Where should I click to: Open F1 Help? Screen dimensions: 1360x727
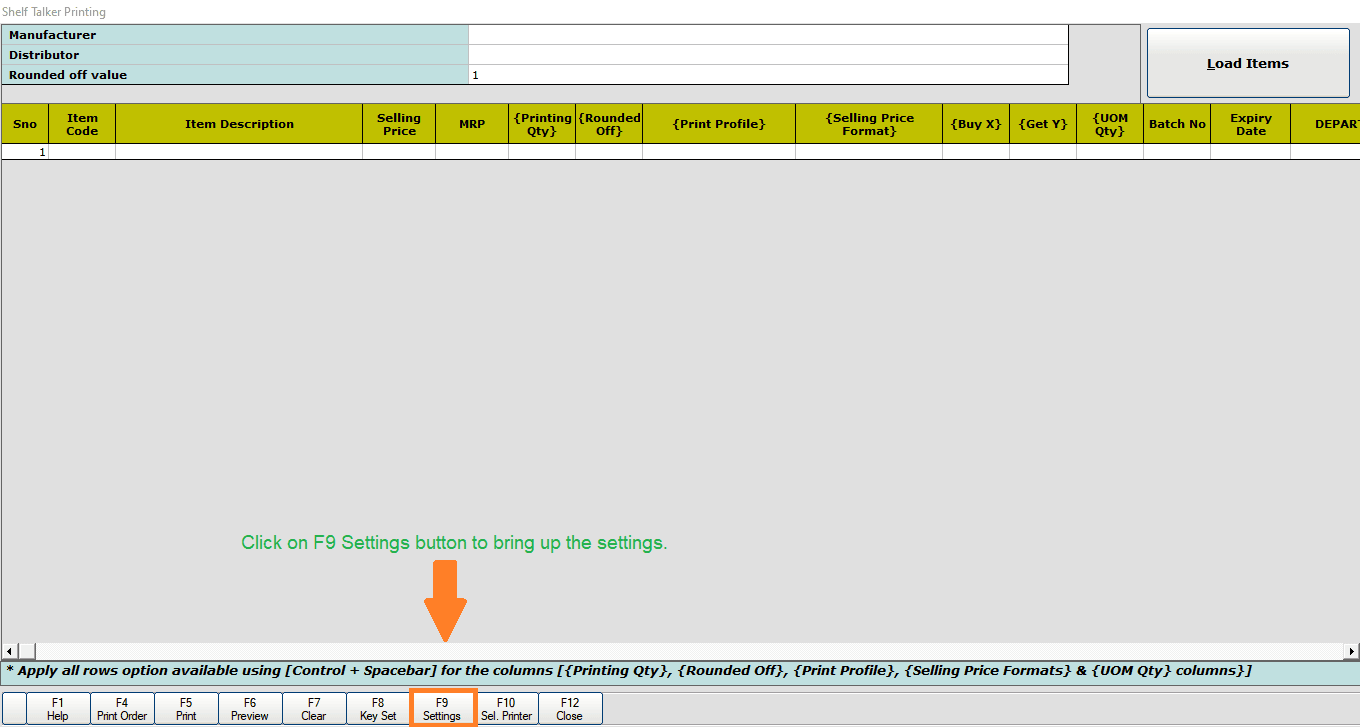58,709
